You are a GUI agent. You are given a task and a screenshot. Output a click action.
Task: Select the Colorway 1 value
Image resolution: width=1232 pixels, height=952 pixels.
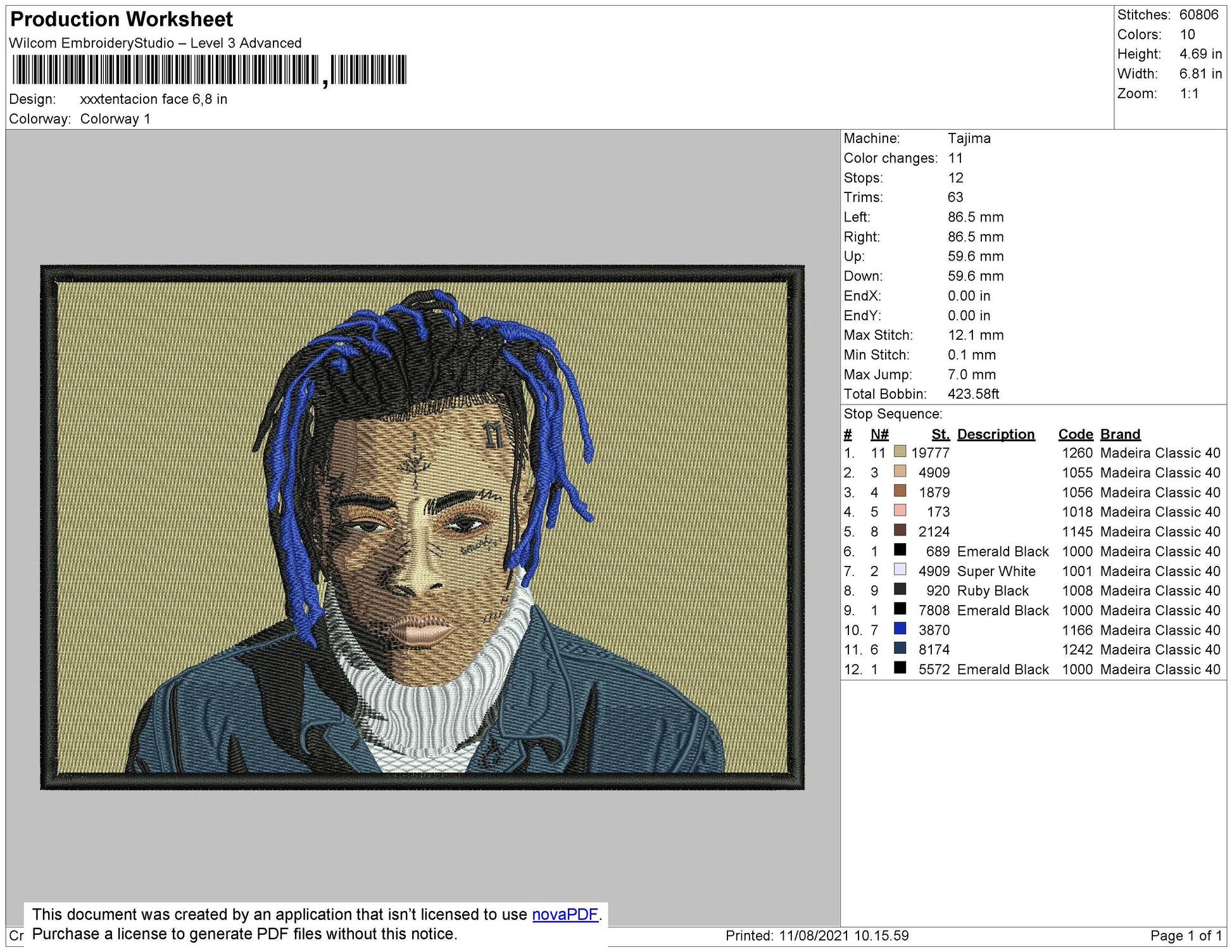pyautogui.click(x=116, y=117)
